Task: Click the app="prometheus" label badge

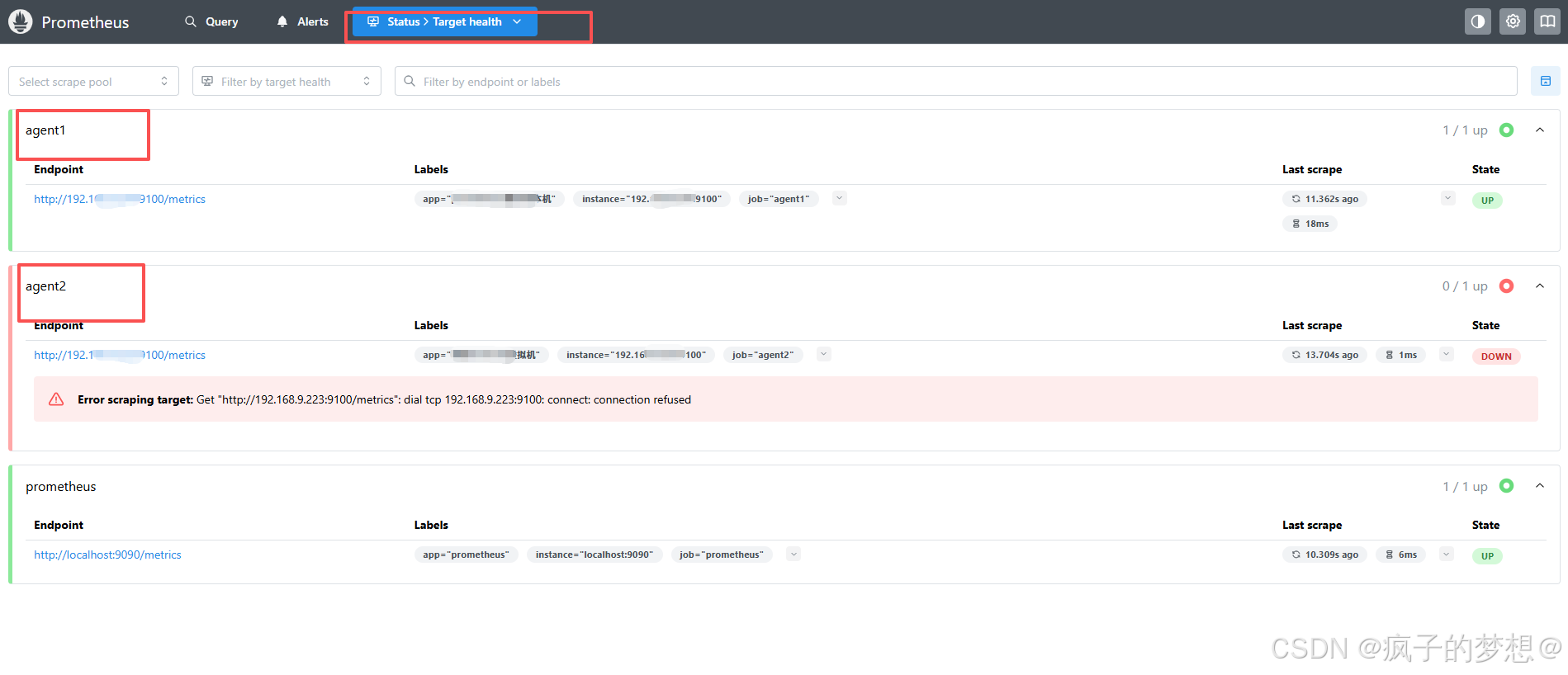Action: point(466,555)
